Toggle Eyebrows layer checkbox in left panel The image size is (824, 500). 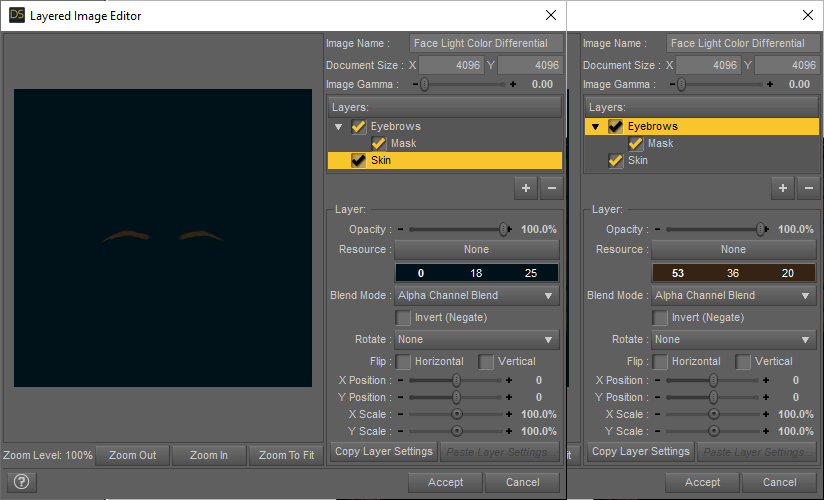tap(358, 126)
